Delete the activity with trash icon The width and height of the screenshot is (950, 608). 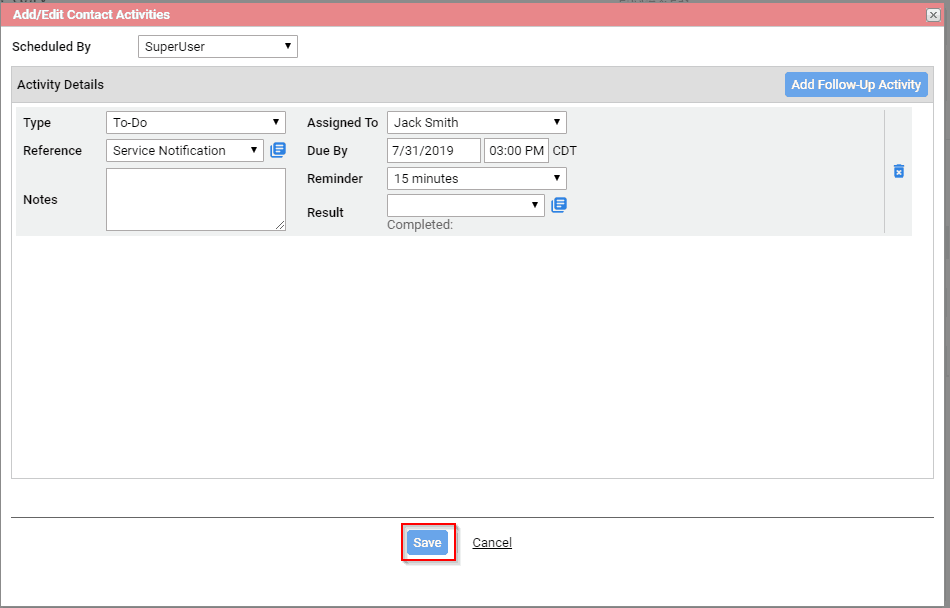pos(899,171)
